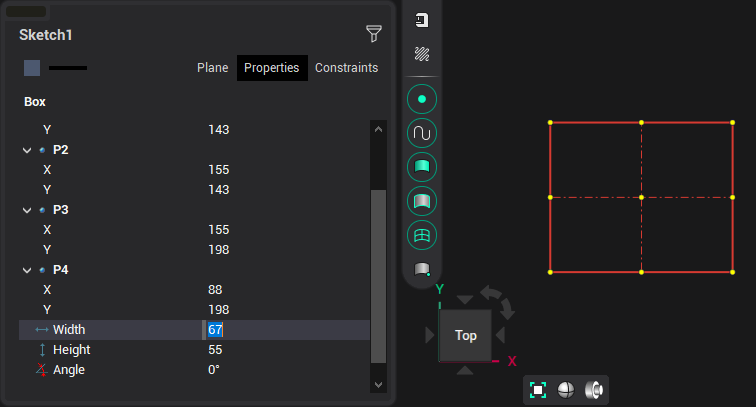Collapse the P4 point group

pos(27,270)
